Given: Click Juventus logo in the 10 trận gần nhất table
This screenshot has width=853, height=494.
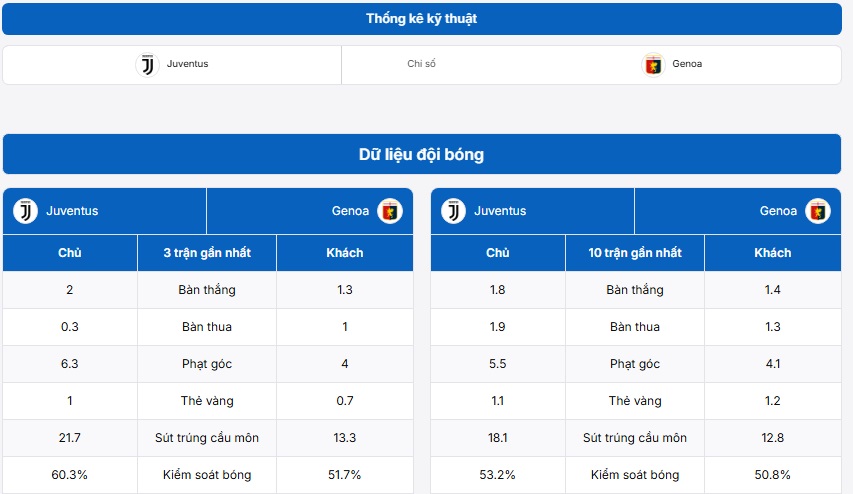Looking at the screenshot, I should click(453, 211).
